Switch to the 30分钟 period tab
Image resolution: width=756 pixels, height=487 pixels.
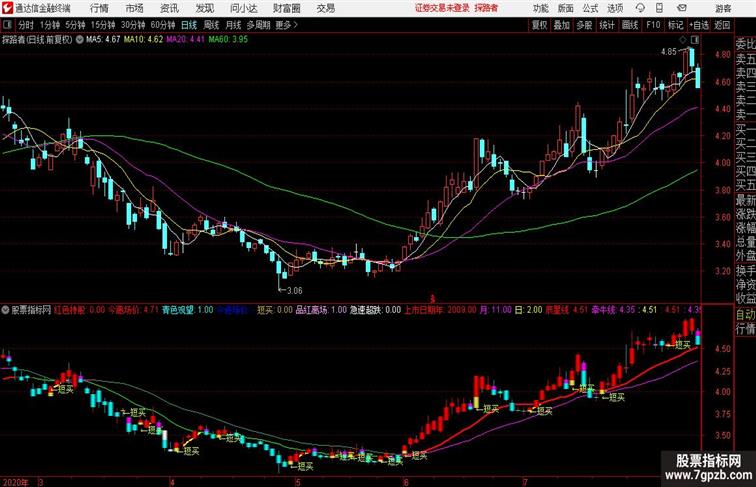pyautogui.click(x=133, y=25)
